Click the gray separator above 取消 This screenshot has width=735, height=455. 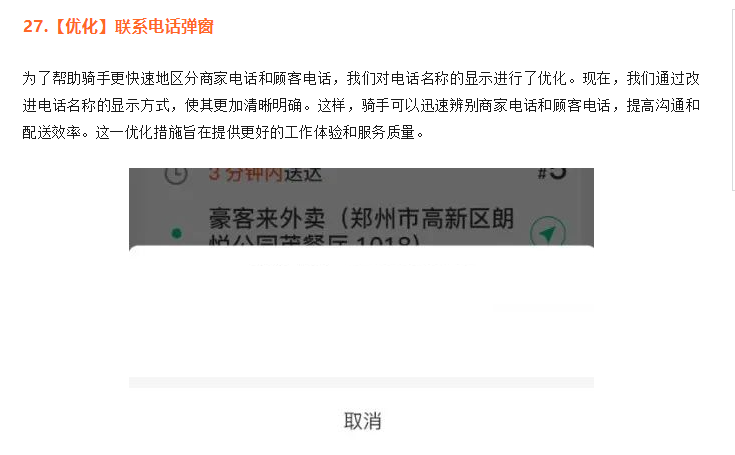(x=361, y=382)
